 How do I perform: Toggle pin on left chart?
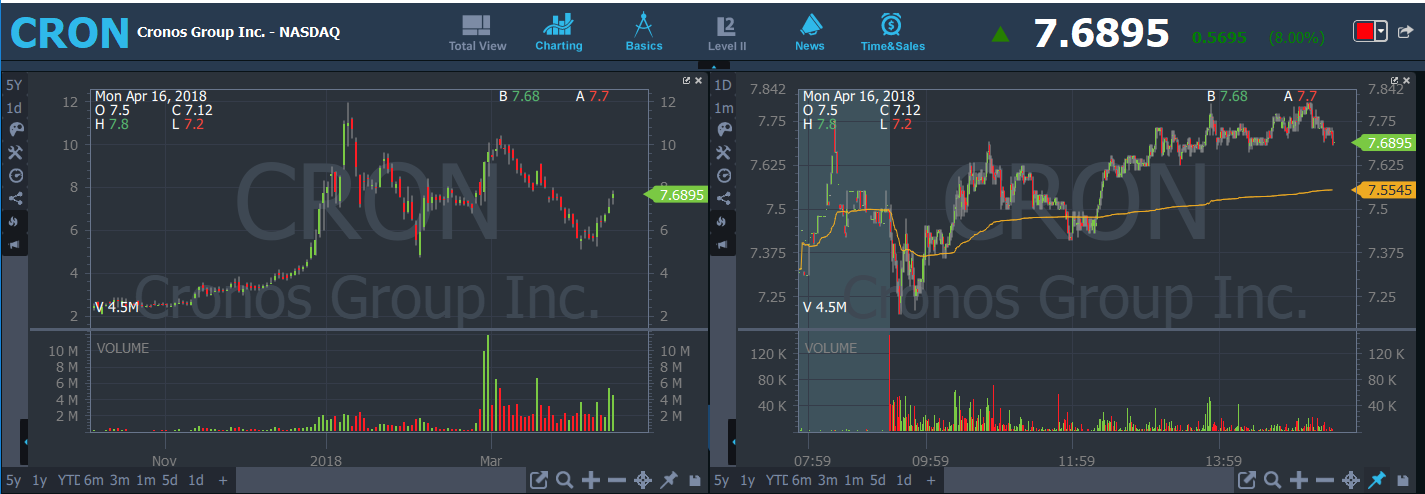[669, 480]
